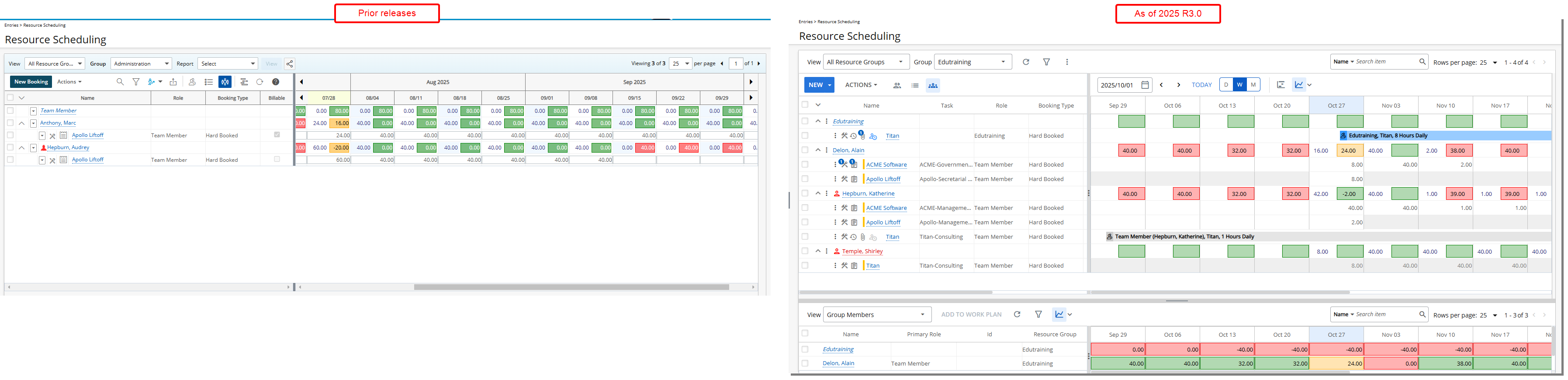Check the Delon, Alain row checkbox in upper grid
Viewport: 1568px width, 380px height.
(805, 150)
